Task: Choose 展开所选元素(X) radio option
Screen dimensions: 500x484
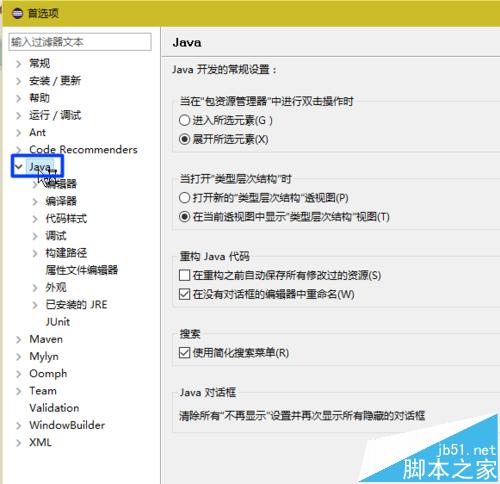Action: pyautogui.click(x=184, y=139)
